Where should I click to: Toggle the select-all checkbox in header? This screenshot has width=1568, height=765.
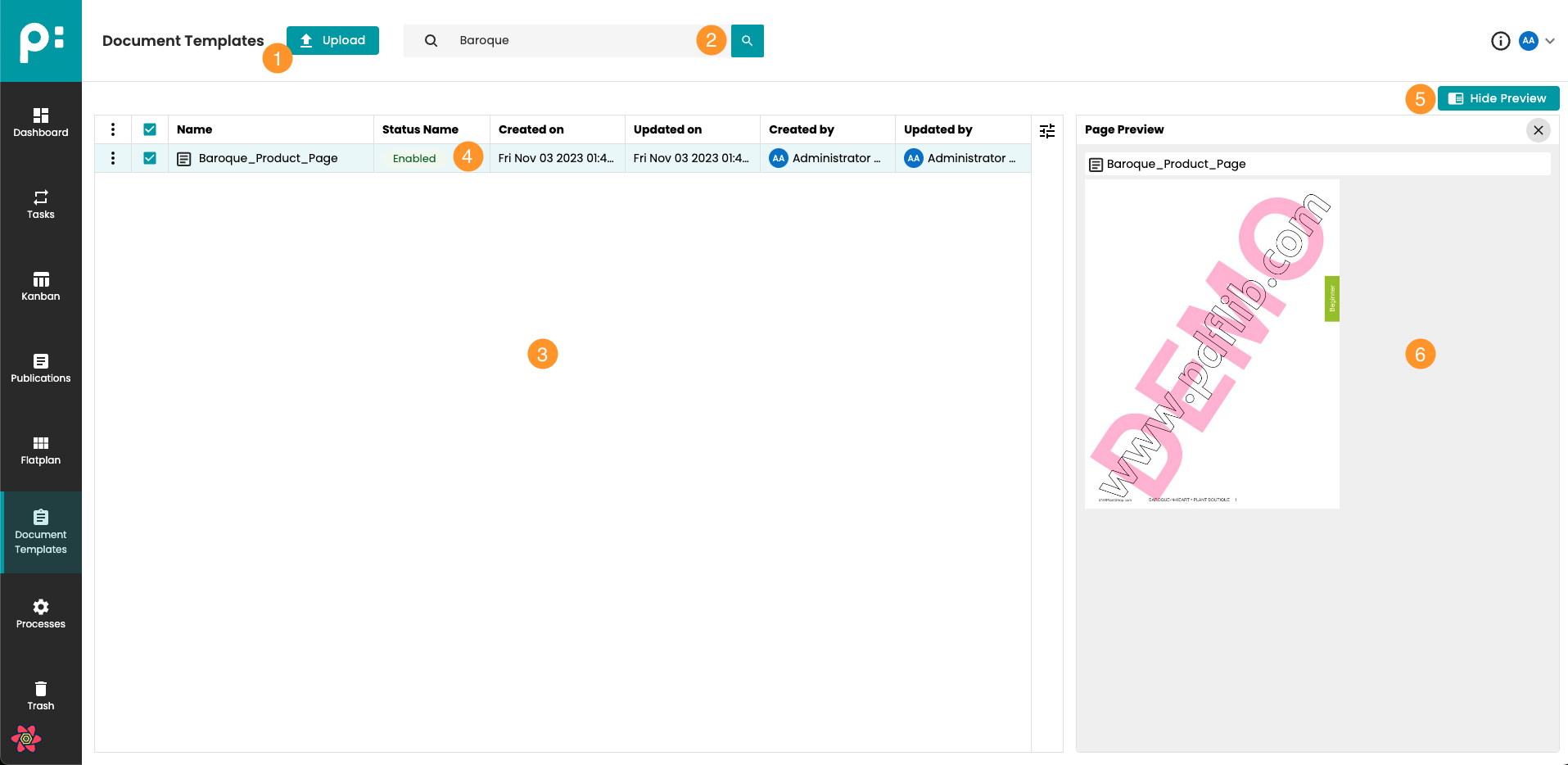(150, 129)
